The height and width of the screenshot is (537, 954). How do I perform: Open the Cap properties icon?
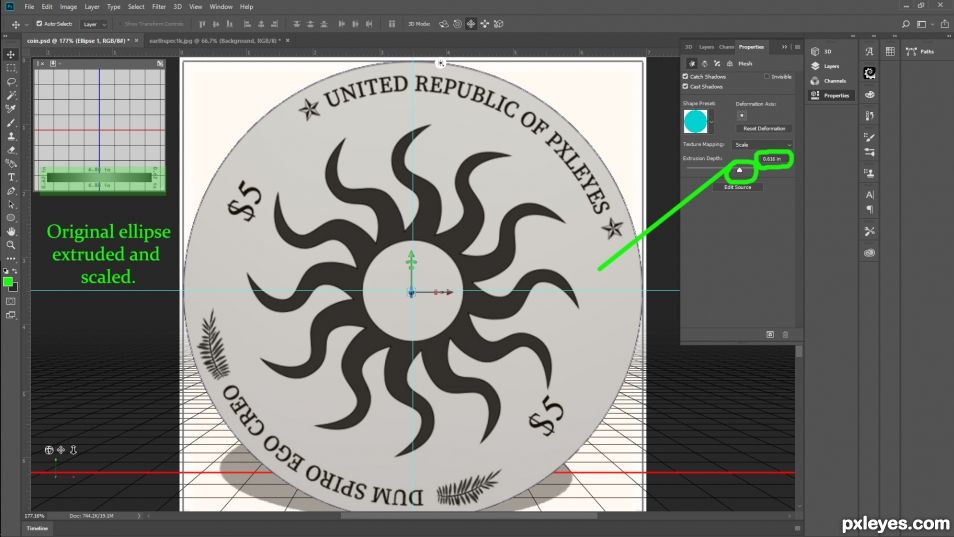point(717,63)
